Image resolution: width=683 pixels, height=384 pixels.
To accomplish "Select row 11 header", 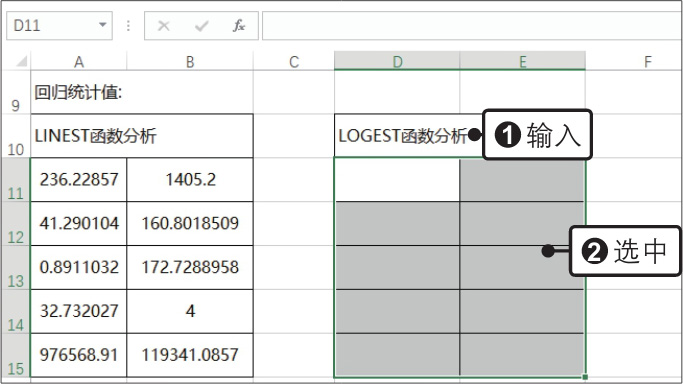I will (x=15, y=180).
